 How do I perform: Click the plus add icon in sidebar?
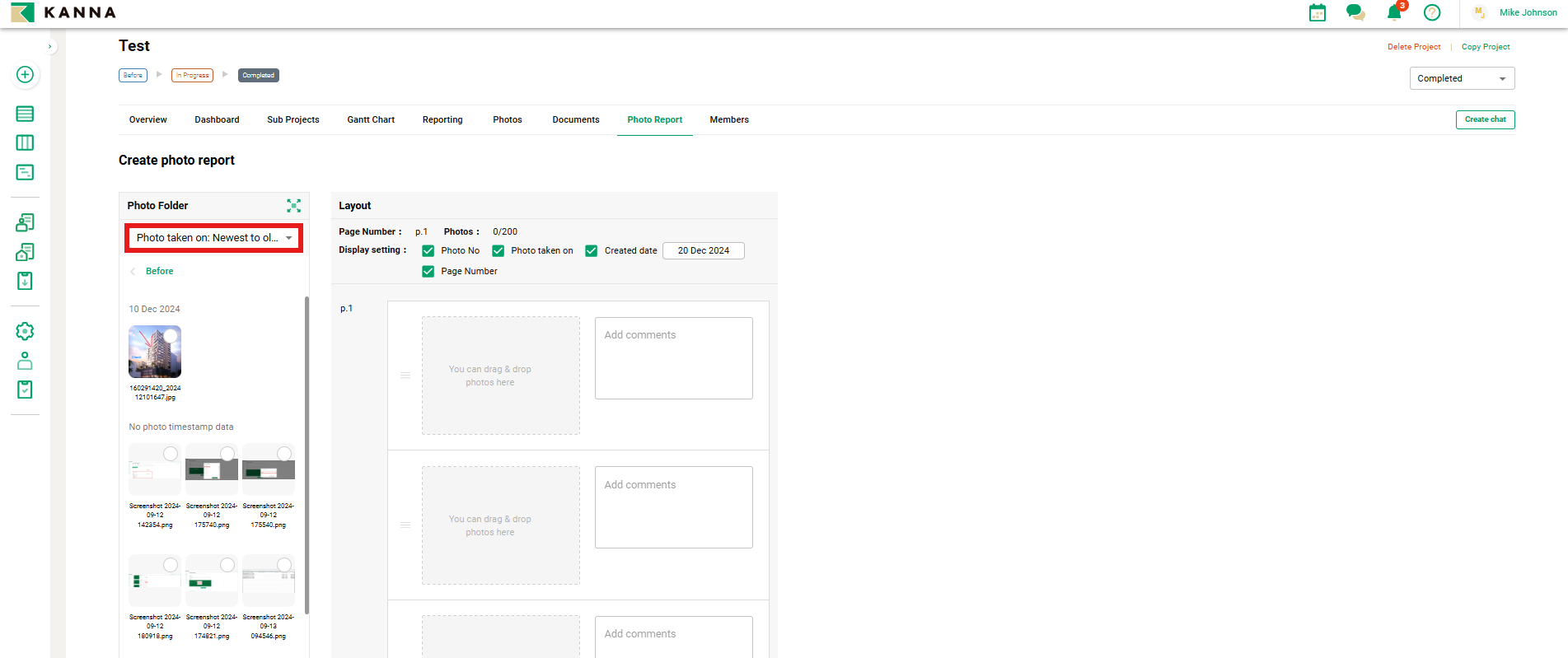pyautogui.click(x=25, y=75)
